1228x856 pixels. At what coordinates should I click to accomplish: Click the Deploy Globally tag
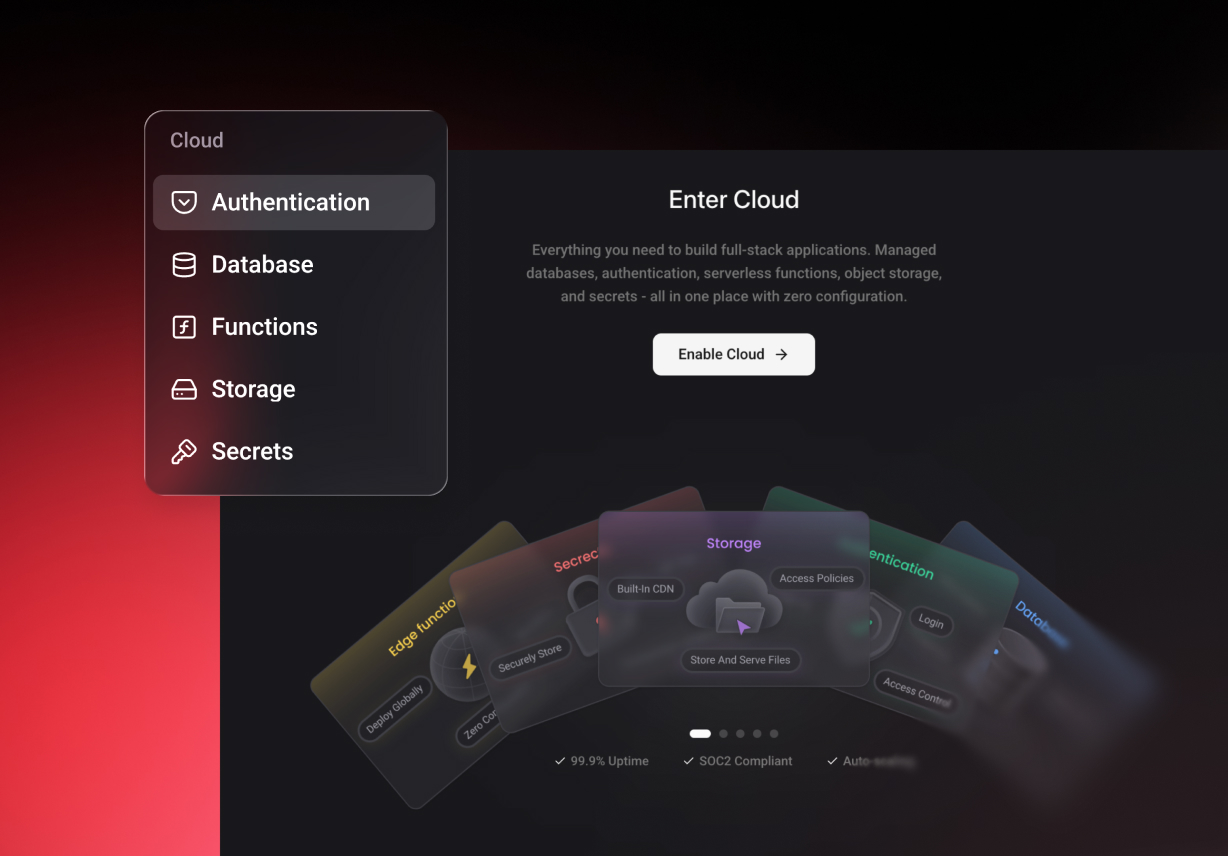click(x=395, y=709)
